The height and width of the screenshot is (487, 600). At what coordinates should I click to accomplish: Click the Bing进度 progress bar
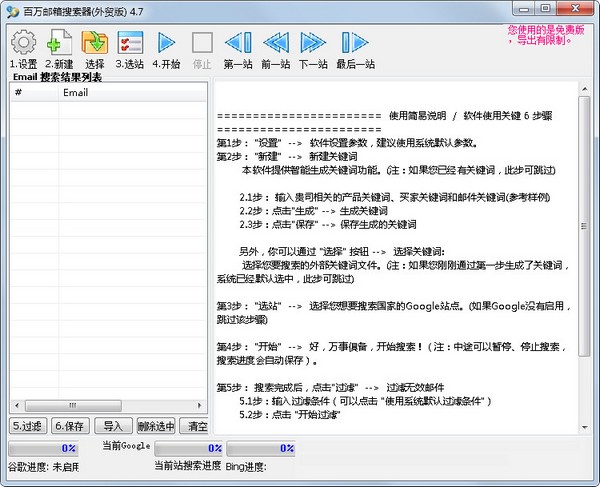click(x=261, y=449)
